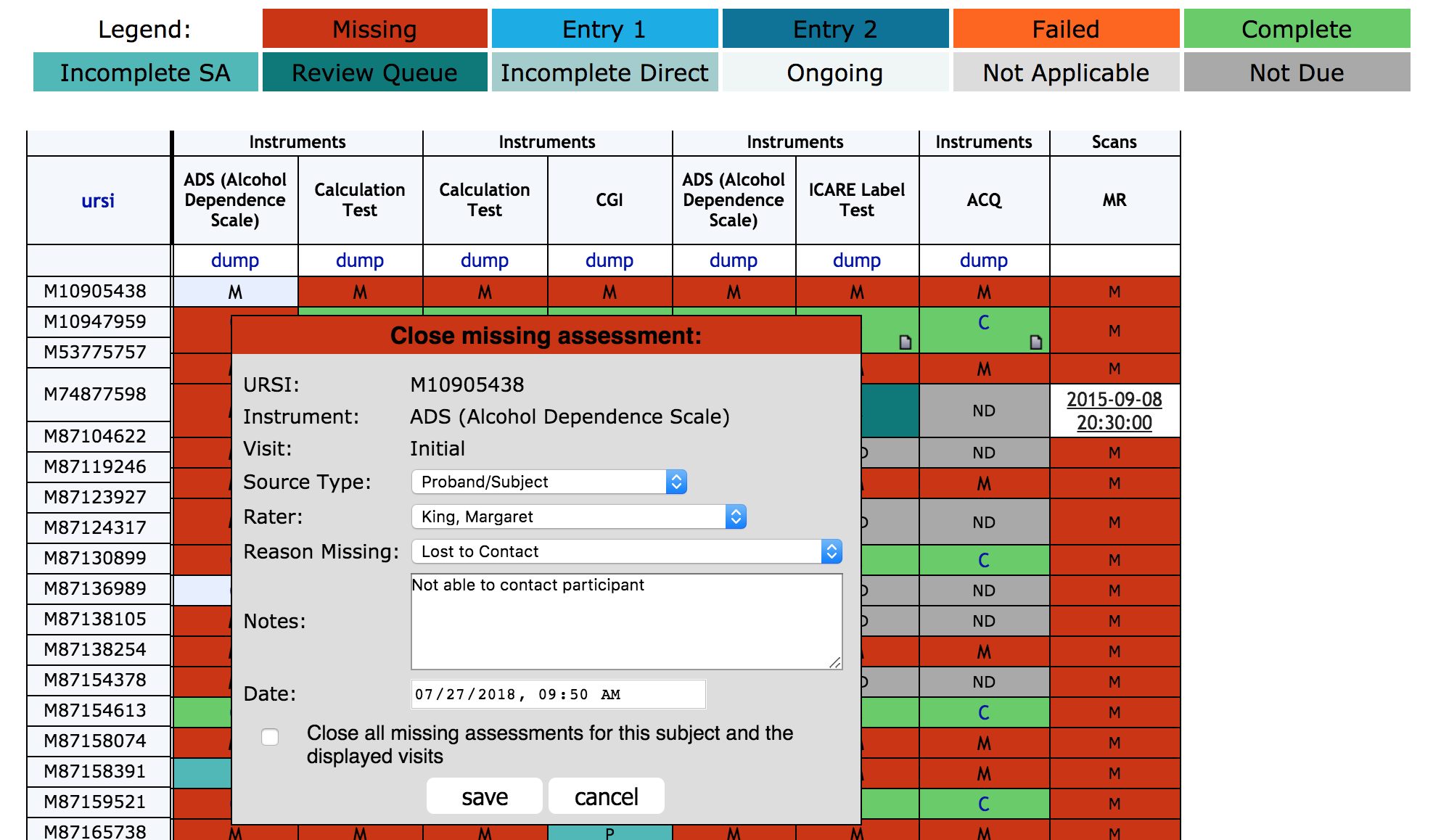This screenshot has height=840, width=1441.
Task: Click the save button
Action: (485, 796)
